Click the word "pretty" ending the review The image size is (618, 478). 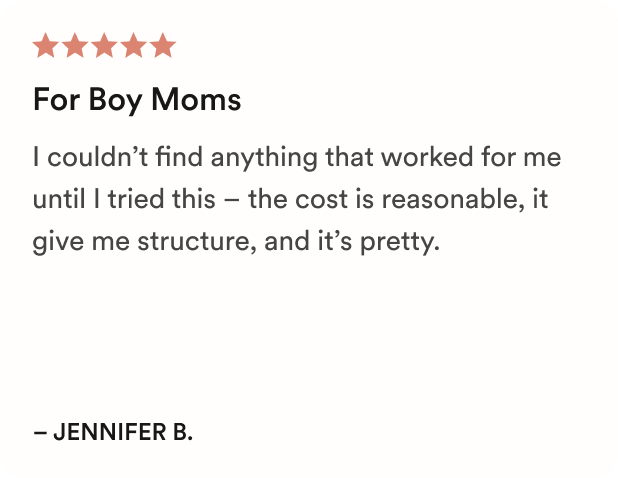tap(400, 242)
